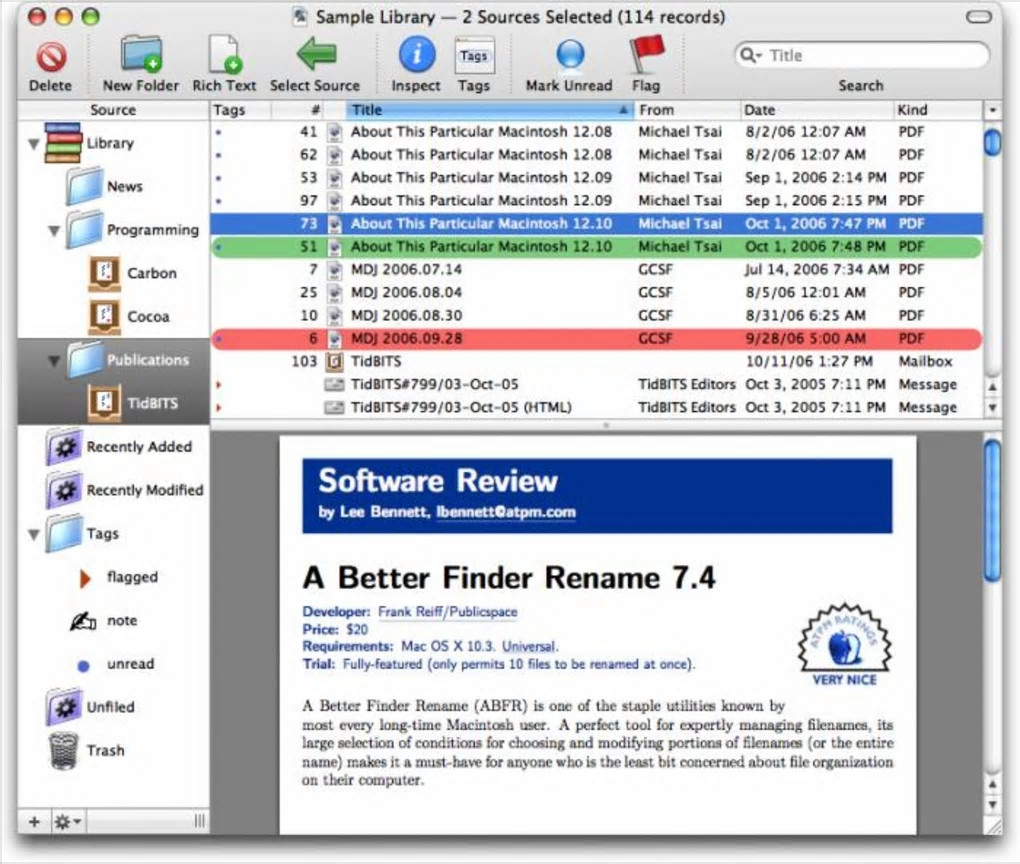The height and width of the screenshot is (864, 1020).
Task: Select record 41 in the list
Action: tap(597, 132)
